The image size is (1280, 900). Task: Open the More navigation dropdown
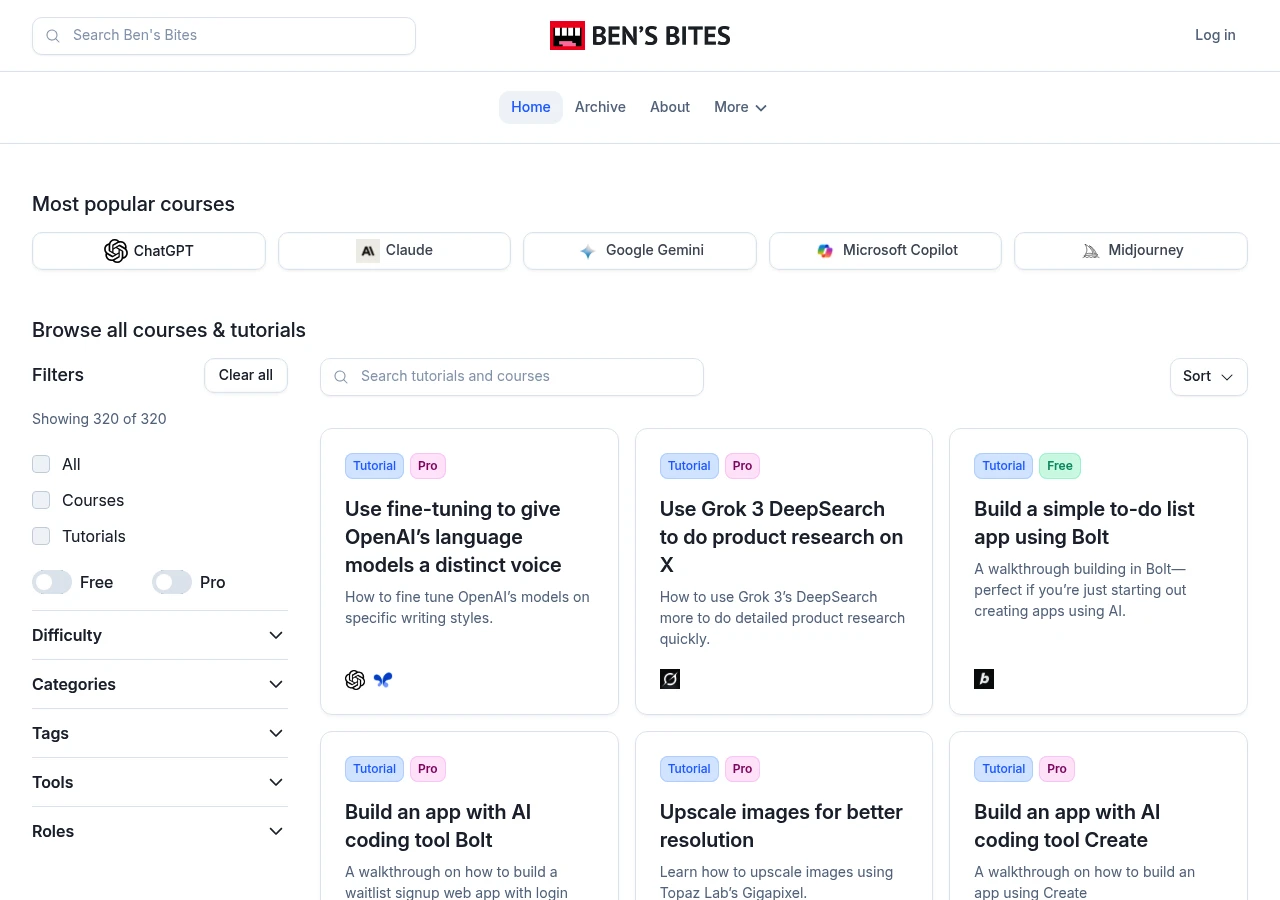coord(741,107)
